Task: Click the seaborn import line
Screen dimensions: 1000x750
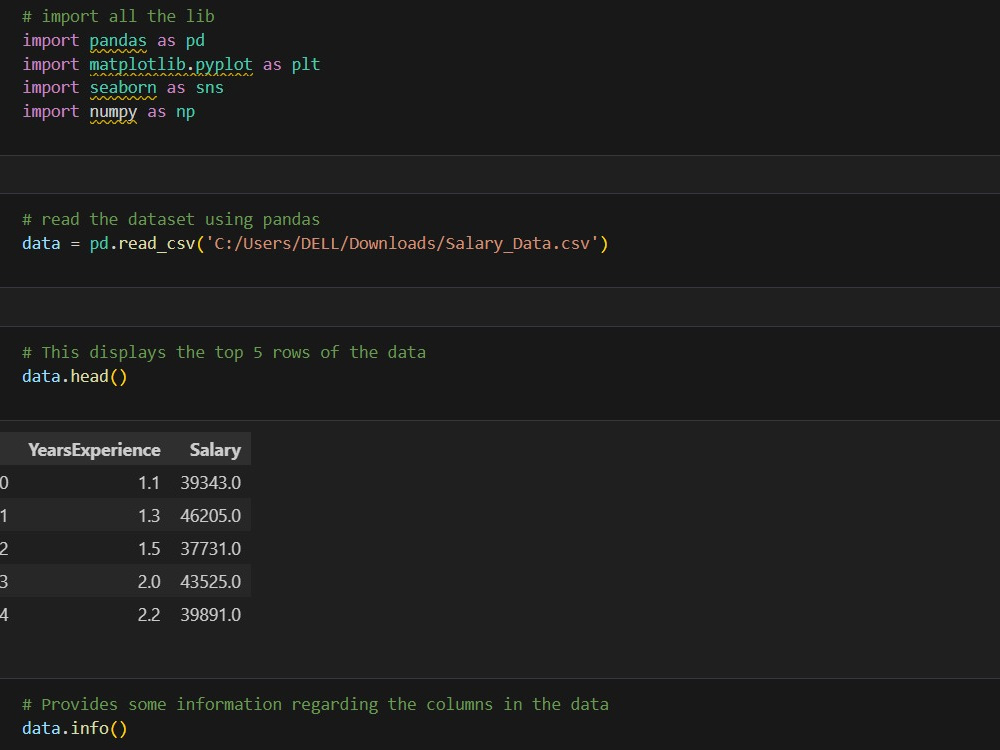Action: tap(123, 87)
